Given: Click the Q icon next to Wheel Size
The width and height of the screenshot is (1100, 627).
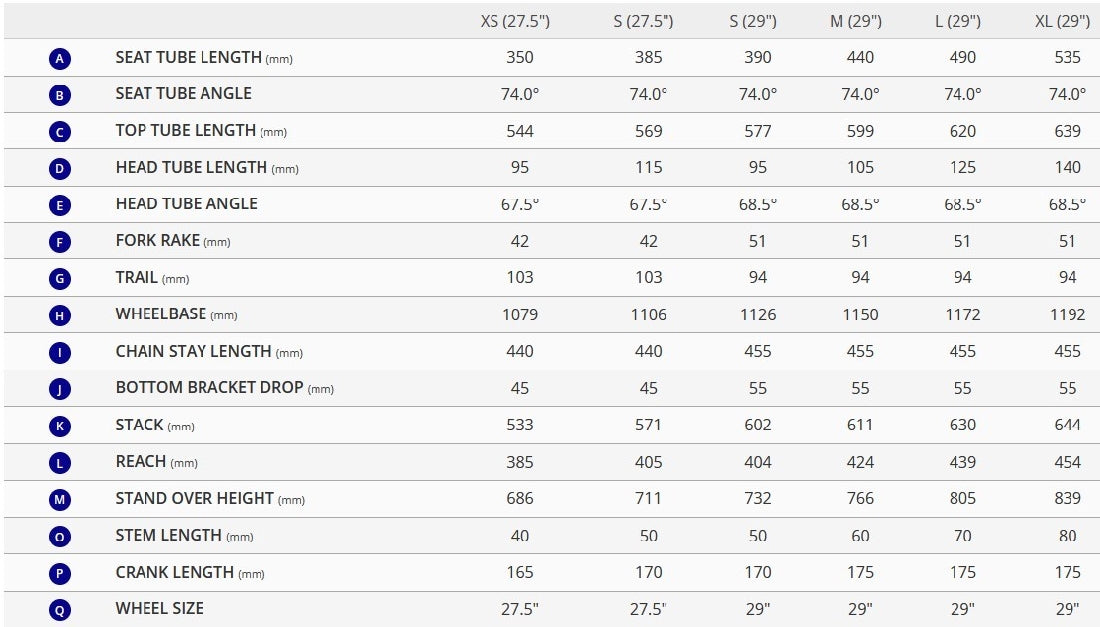Looking at the screenshot, I should pos(60,609).
